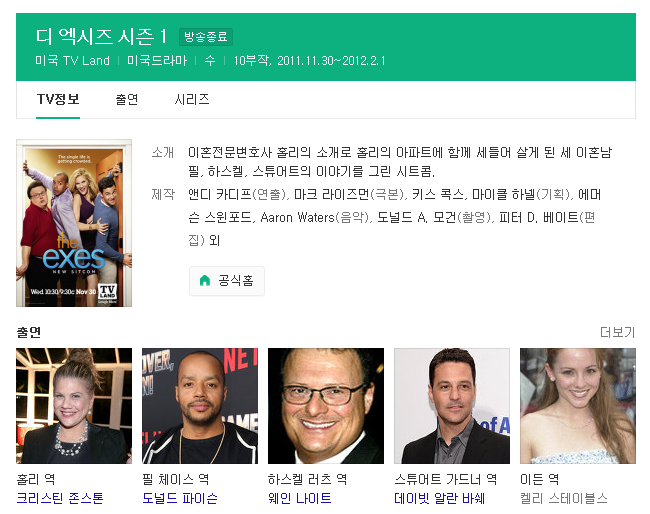Viewport: 650px width, 514px height.
Task: Click the 방송종료 status badge
Action: click(206, 37)
